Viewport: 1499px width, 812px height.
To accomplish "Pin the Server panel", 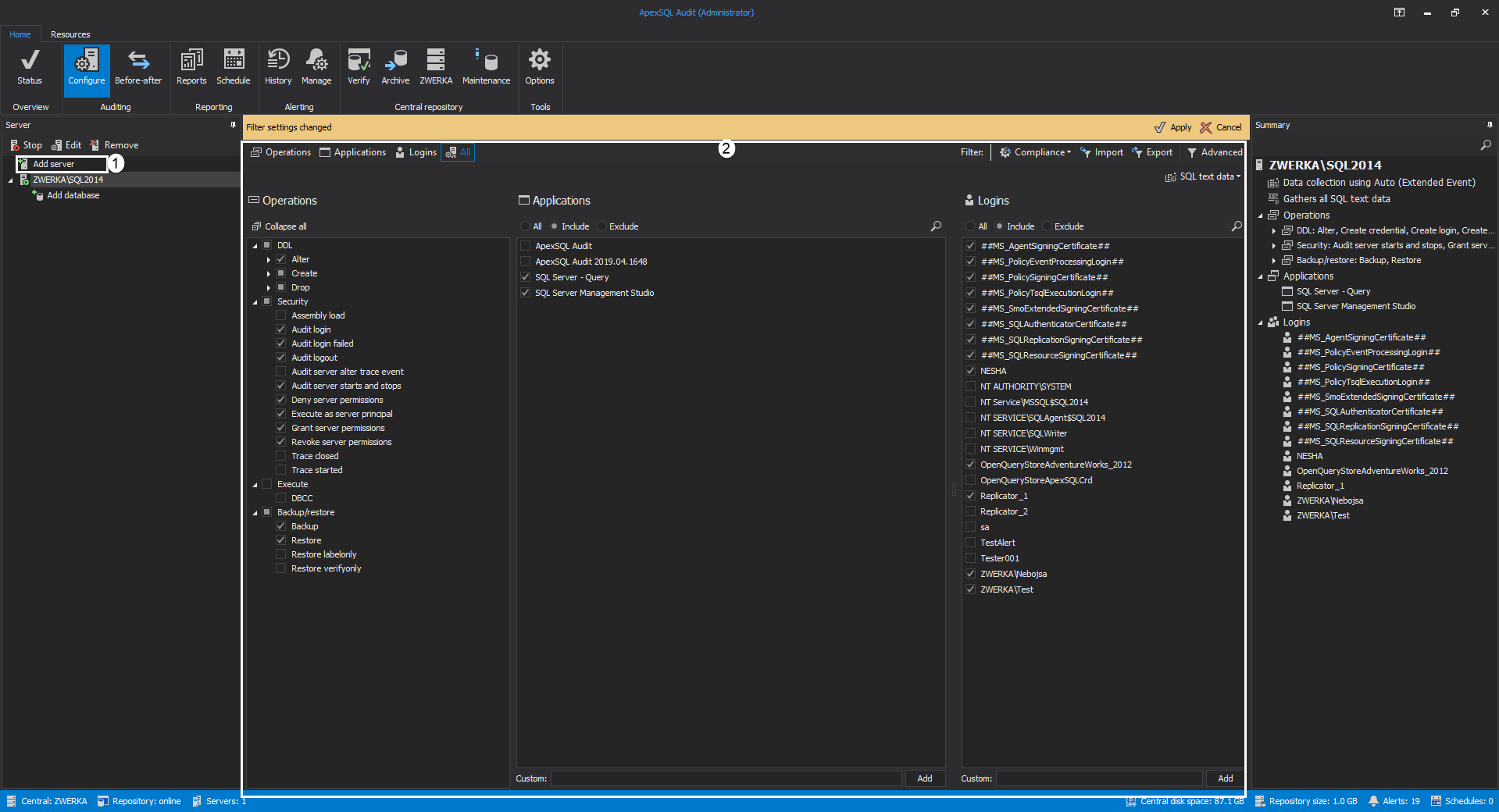I will (x=233, y=125).
